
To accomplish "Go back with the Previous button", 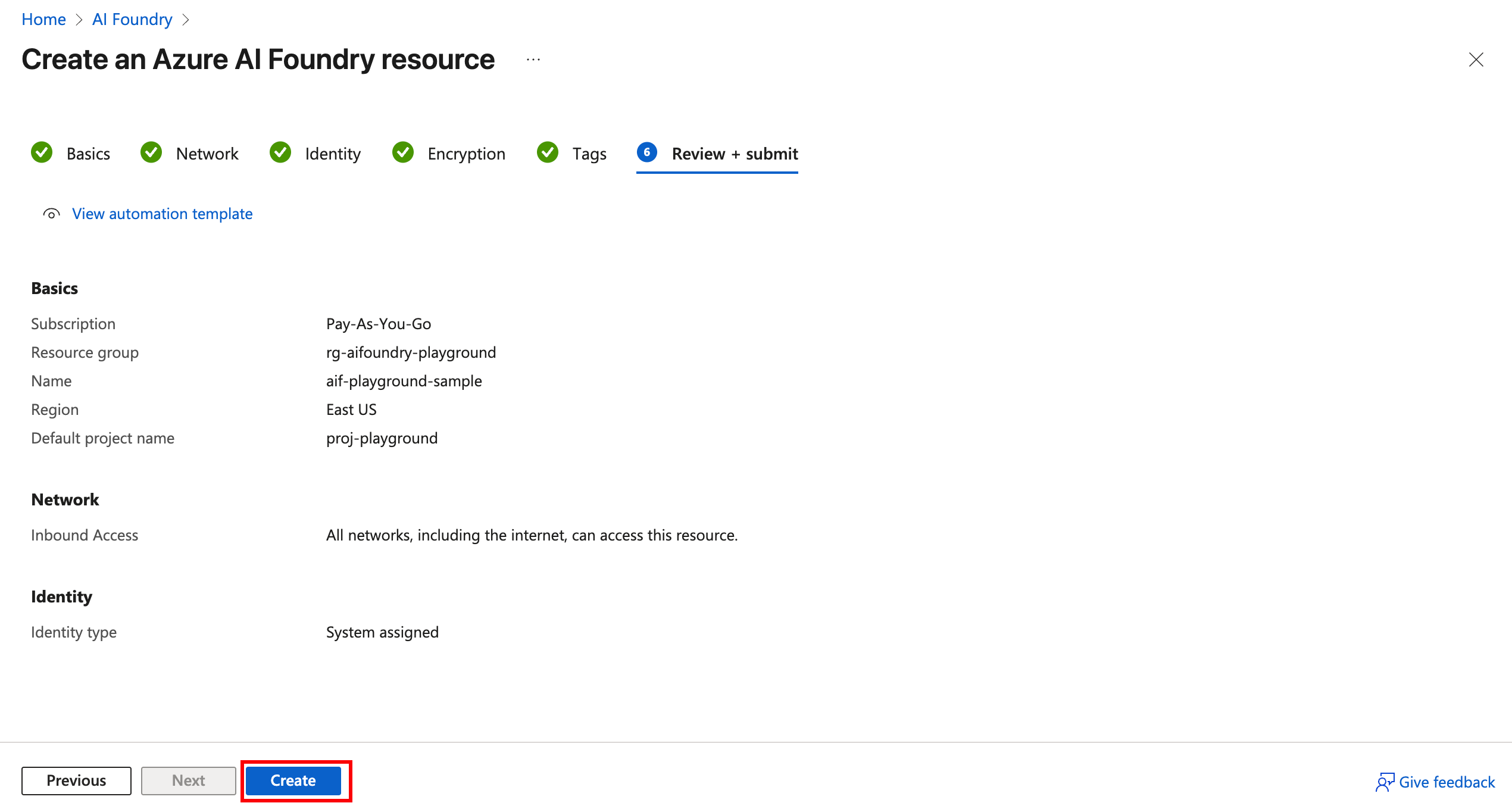I will point(76,780).
